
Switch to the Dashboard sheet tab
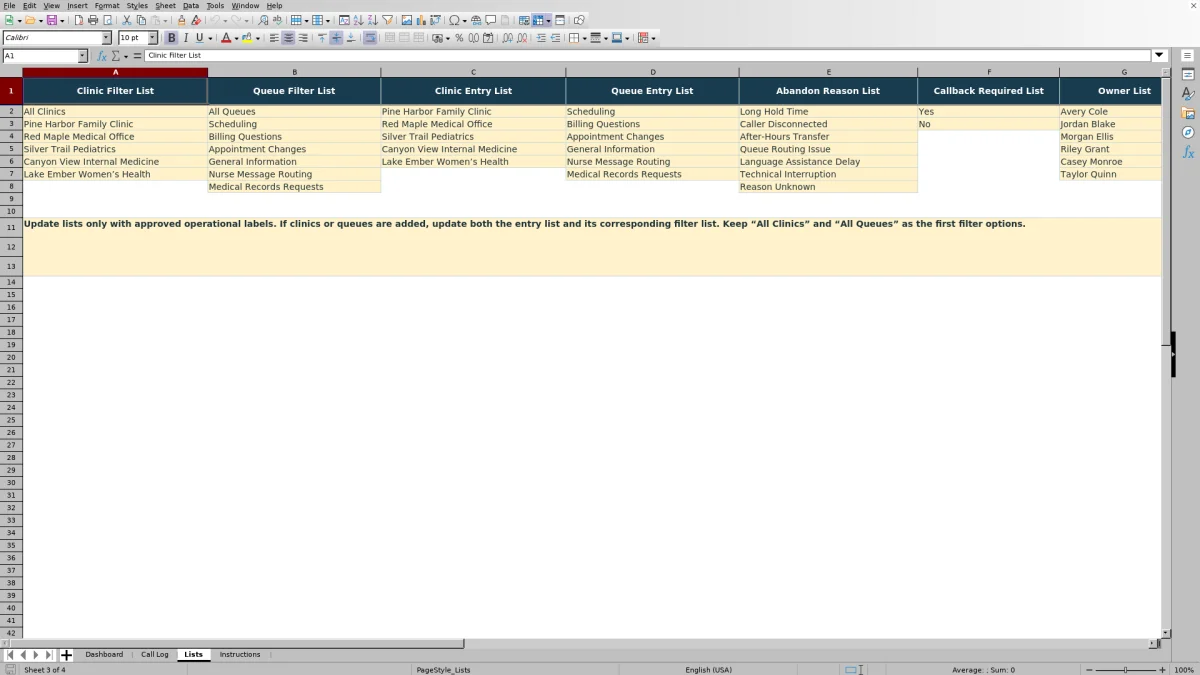click(x=104, y=655)
